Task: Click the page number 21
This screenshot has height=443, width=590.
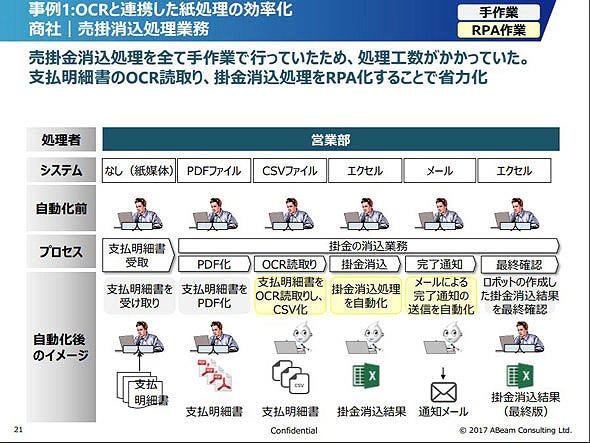Action: [18, 429]
